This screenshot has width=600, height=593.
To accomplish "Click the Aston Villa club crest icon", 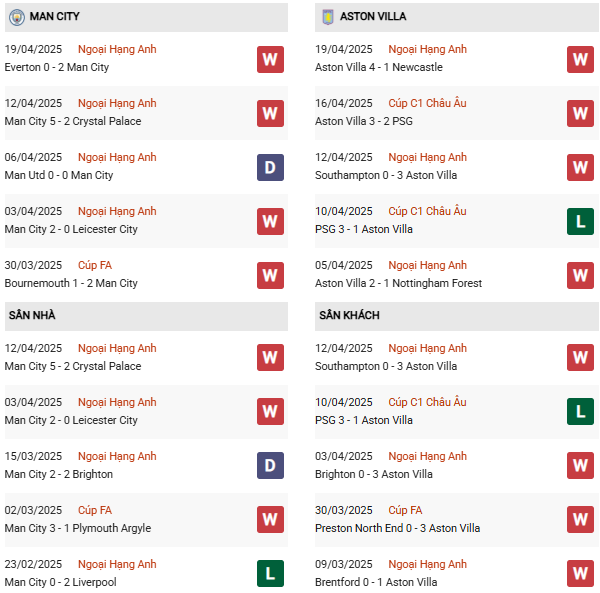I will coord(326,17).
